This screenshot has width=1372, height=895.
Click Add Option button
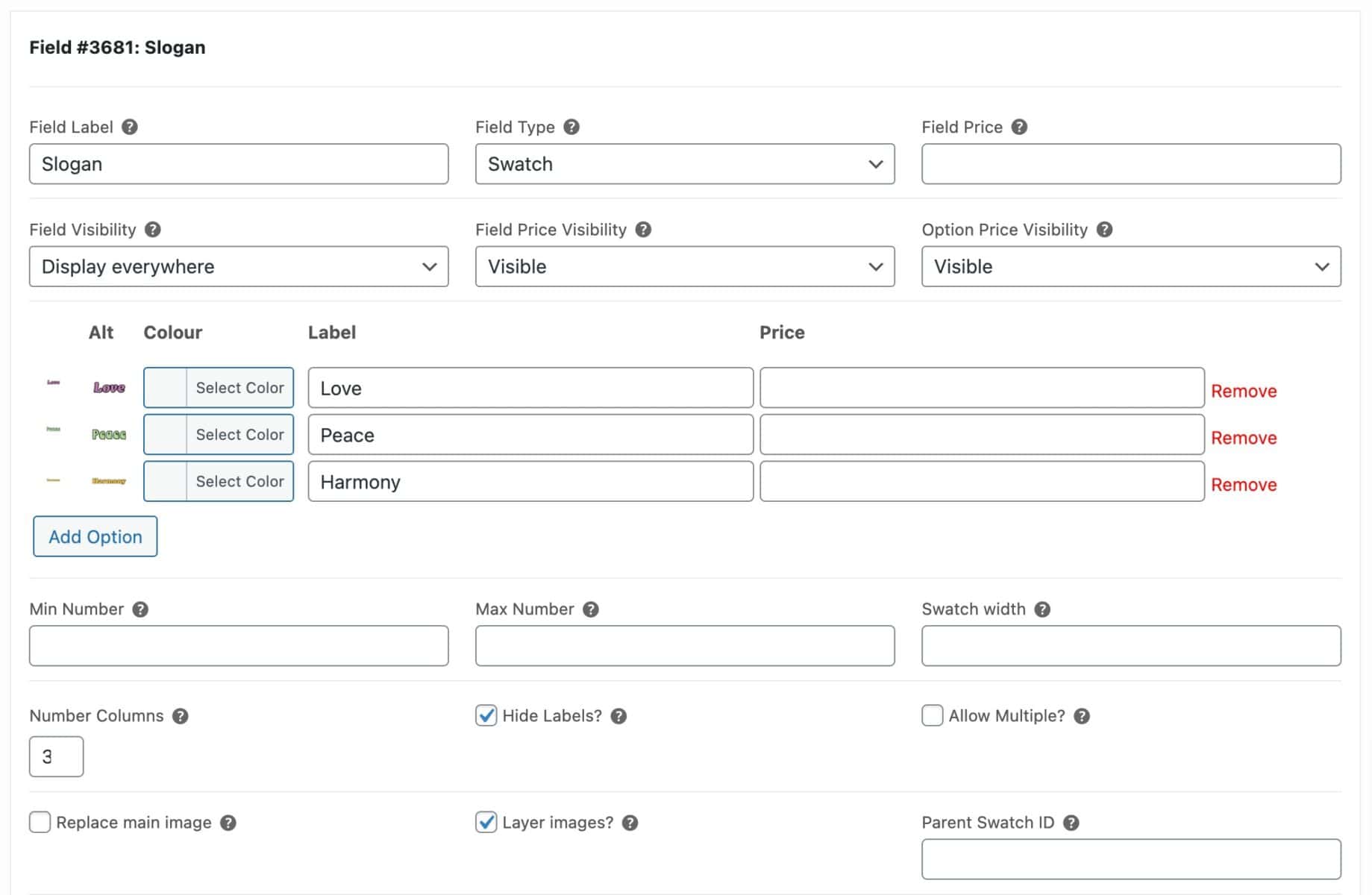95,536
